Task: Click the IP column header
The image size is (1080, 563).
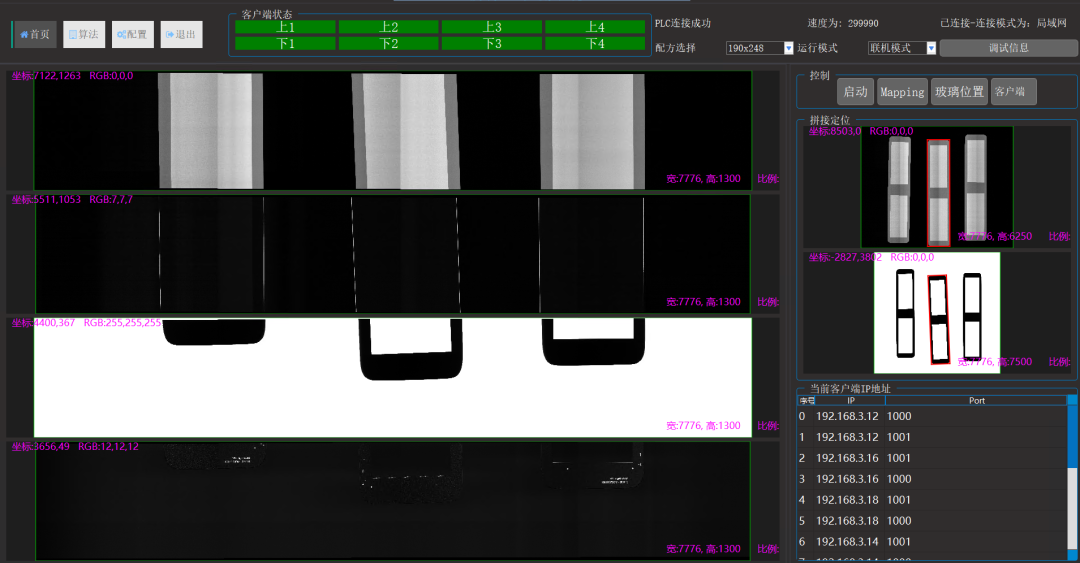Action: tap(851, 400)
